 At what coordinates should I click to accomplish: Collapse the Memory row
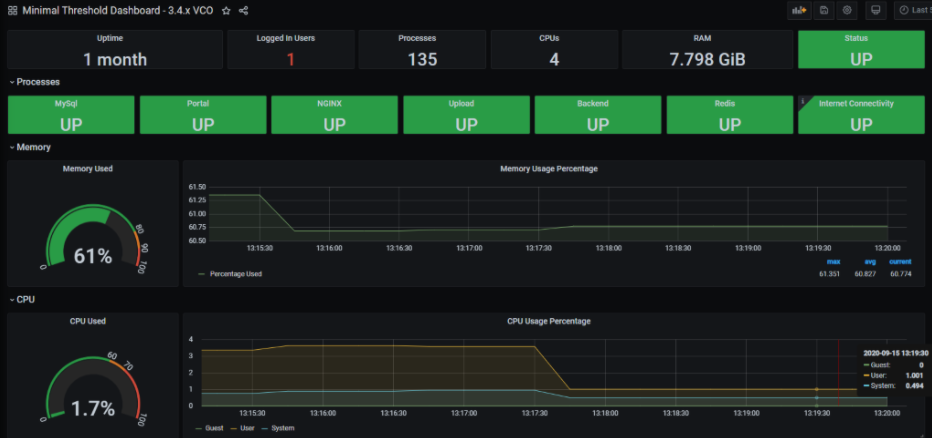pos(30,147)
